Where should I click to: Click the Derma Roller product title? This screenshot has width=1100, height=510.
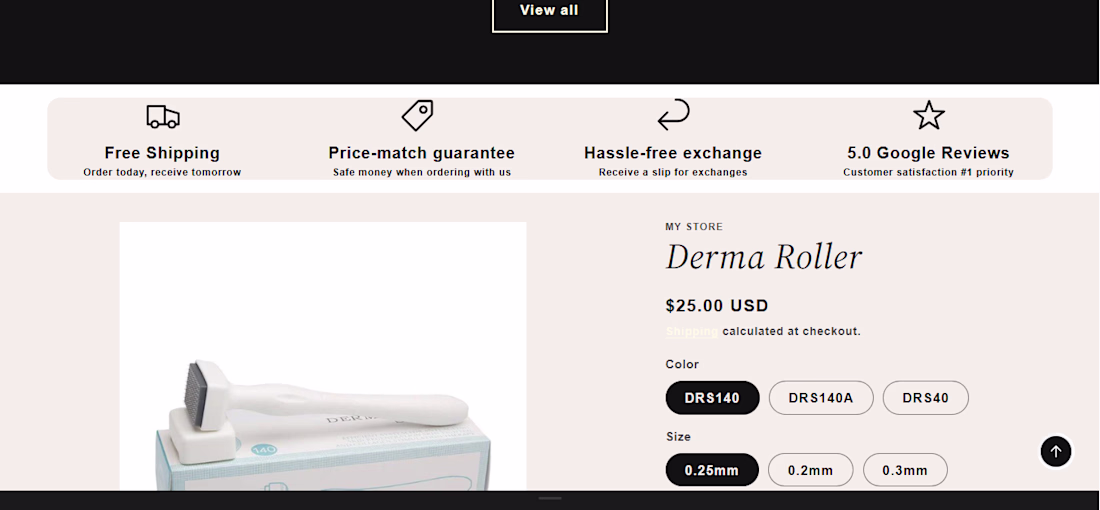763,258
